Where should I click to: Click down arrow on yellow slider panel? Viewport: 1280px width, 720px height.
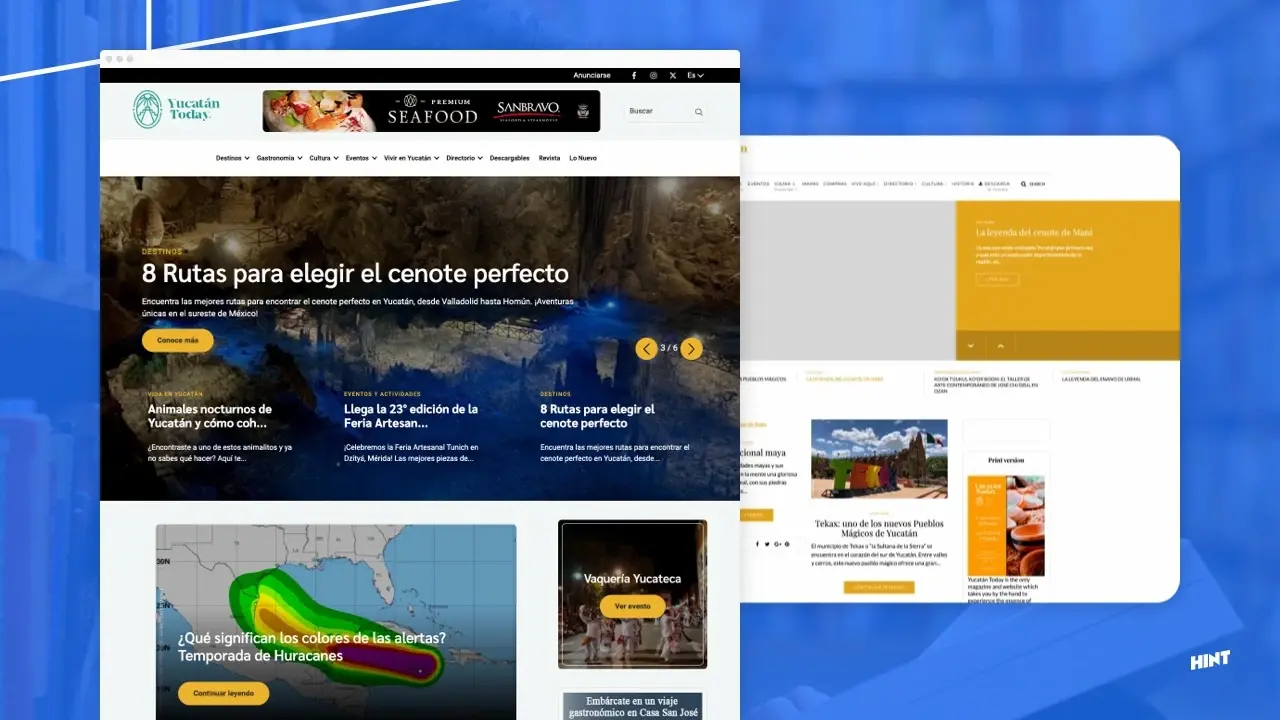[x=970, y=346]
